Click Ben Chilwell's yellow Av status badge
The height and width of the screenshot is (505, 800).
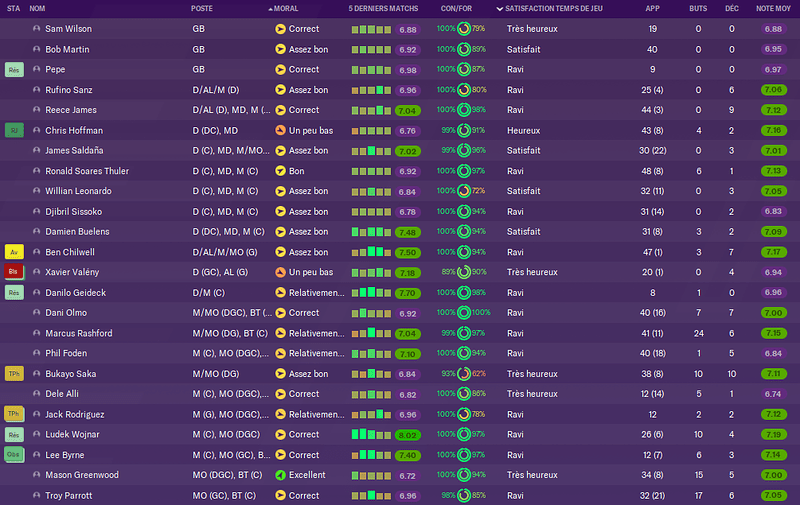tap(14, 252)
